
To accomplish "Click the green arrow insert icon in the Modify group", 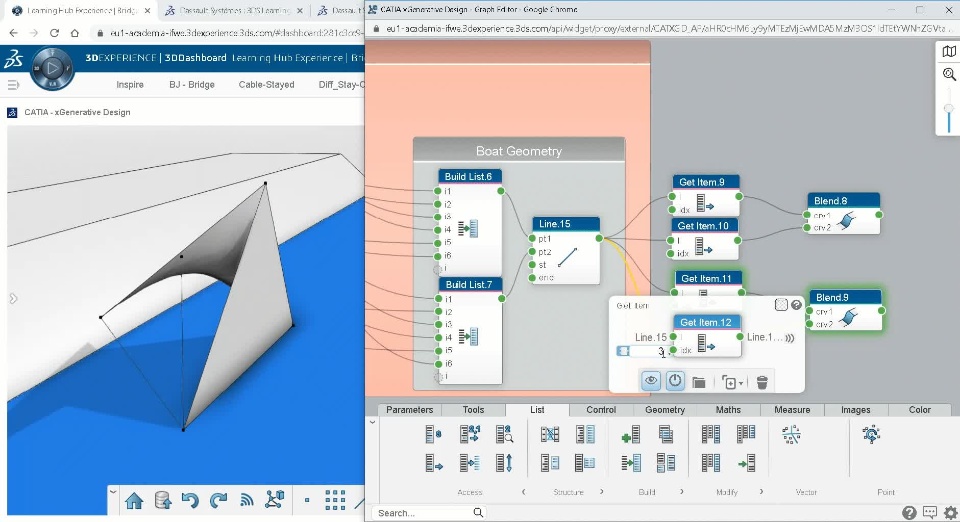I will [746, 463].
